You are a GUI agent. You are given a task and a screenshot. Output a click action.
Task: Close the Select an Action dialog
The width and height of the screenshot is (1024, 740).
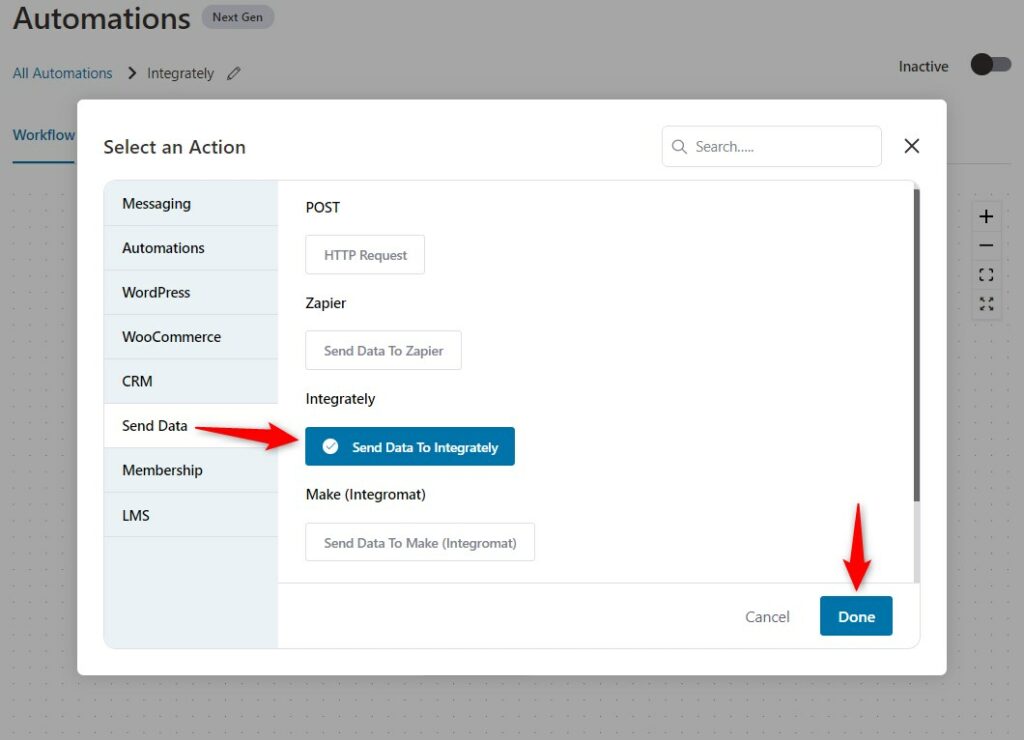(912, 146)
